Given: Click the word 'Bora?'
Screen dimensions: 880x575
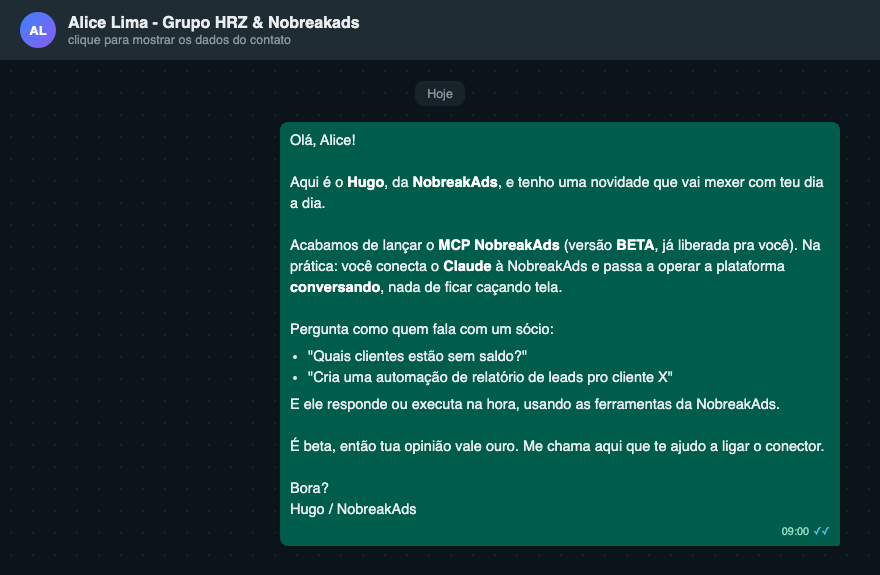Looking at the screenshot, I should pos(309,488).
